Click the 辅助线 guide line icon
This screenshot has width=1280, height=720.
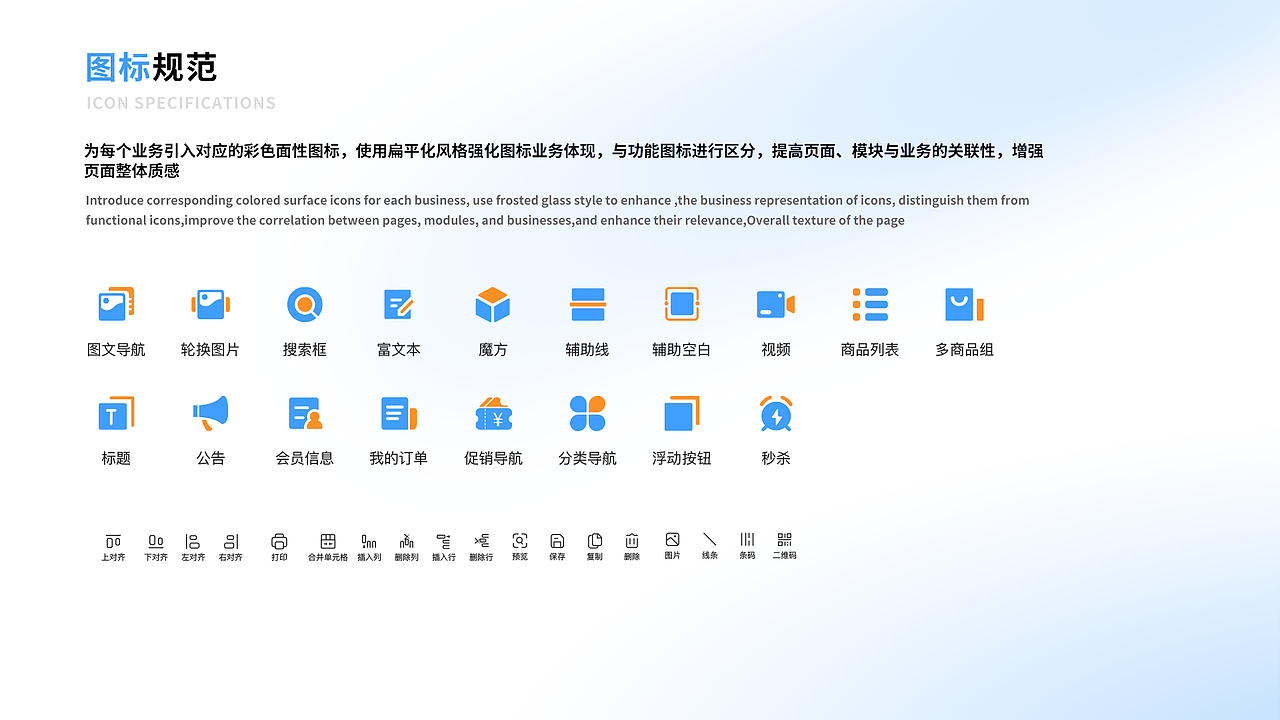click(587, 304)
